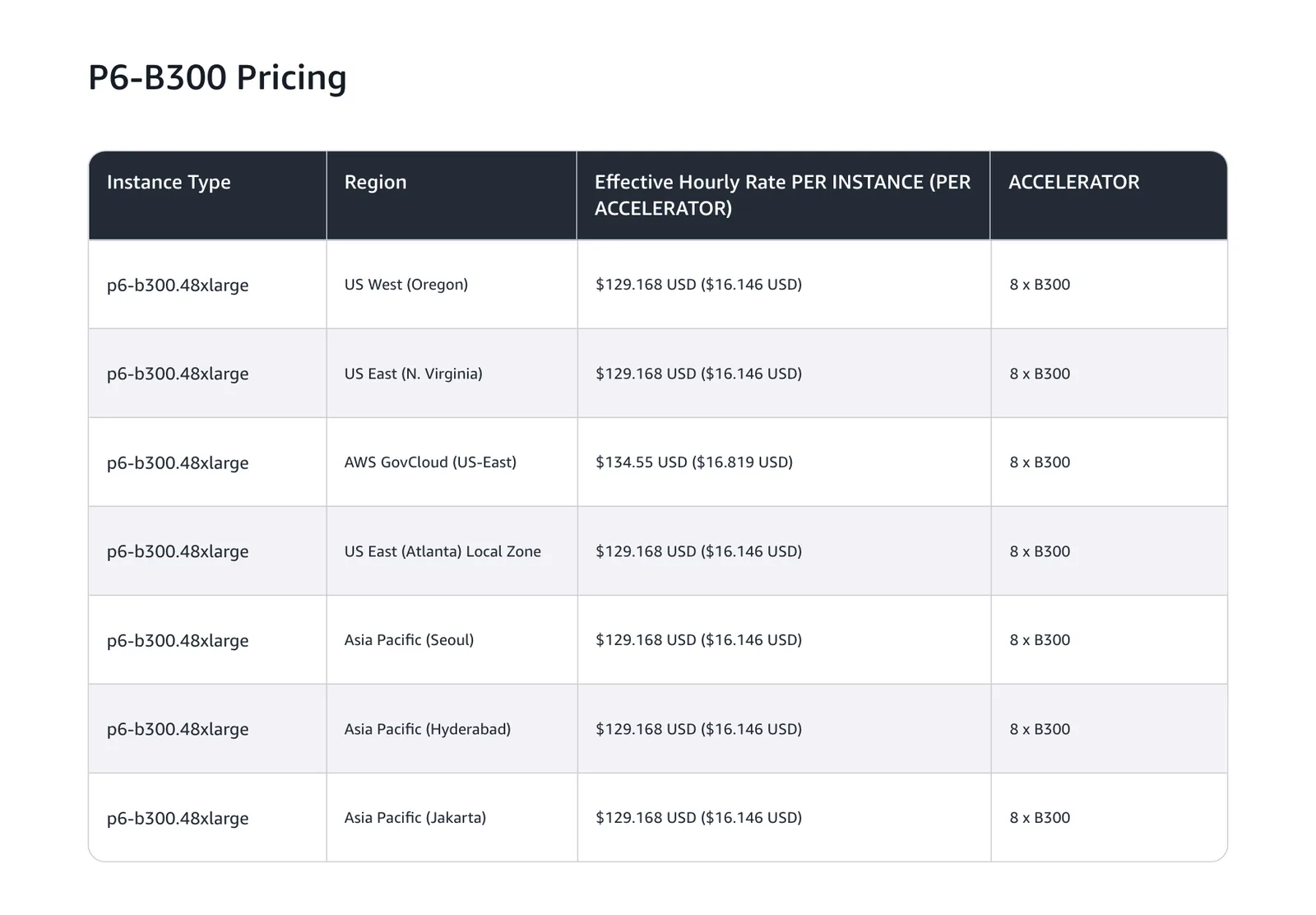The image size is (1316, 915).
Task: Click p6-b300.48xlarge in the Oregon row
Action: [178, 286]
